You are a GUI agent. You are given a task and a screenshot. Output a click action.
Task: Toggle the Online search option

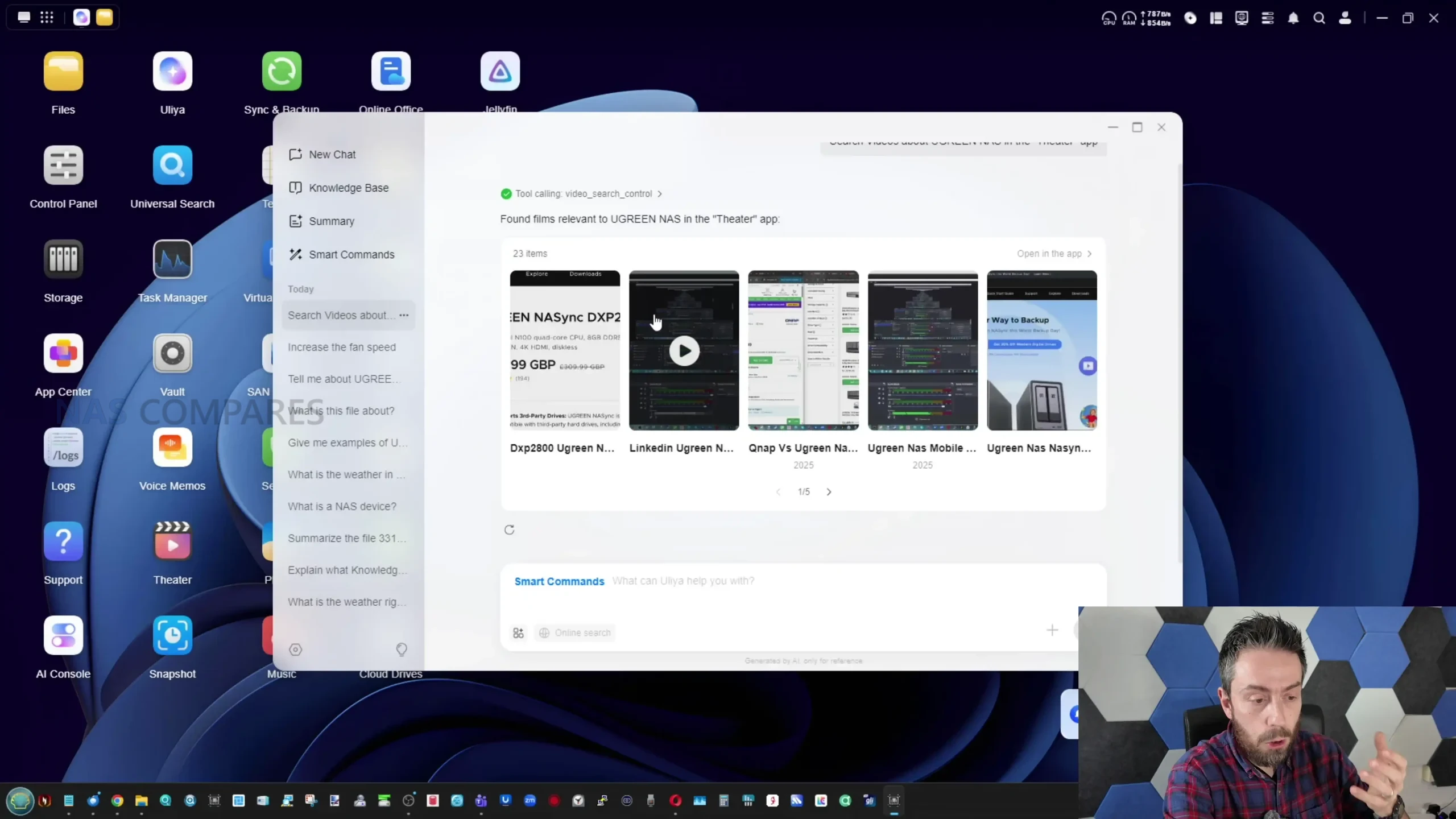pyautogui.click(x=574, y=632)
